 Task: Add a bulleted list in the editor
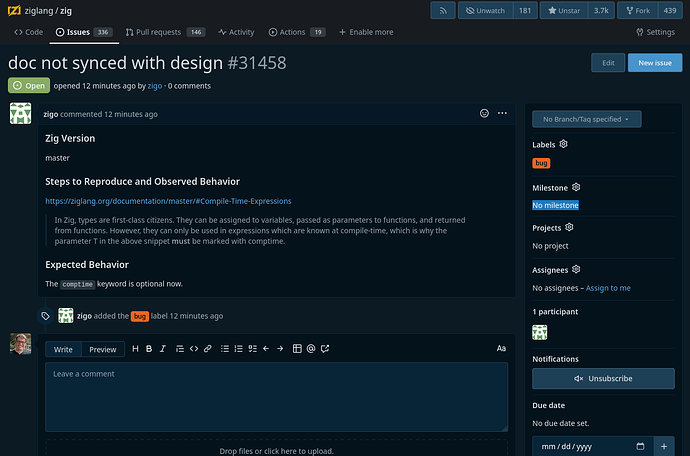click(x=224, y=349)
